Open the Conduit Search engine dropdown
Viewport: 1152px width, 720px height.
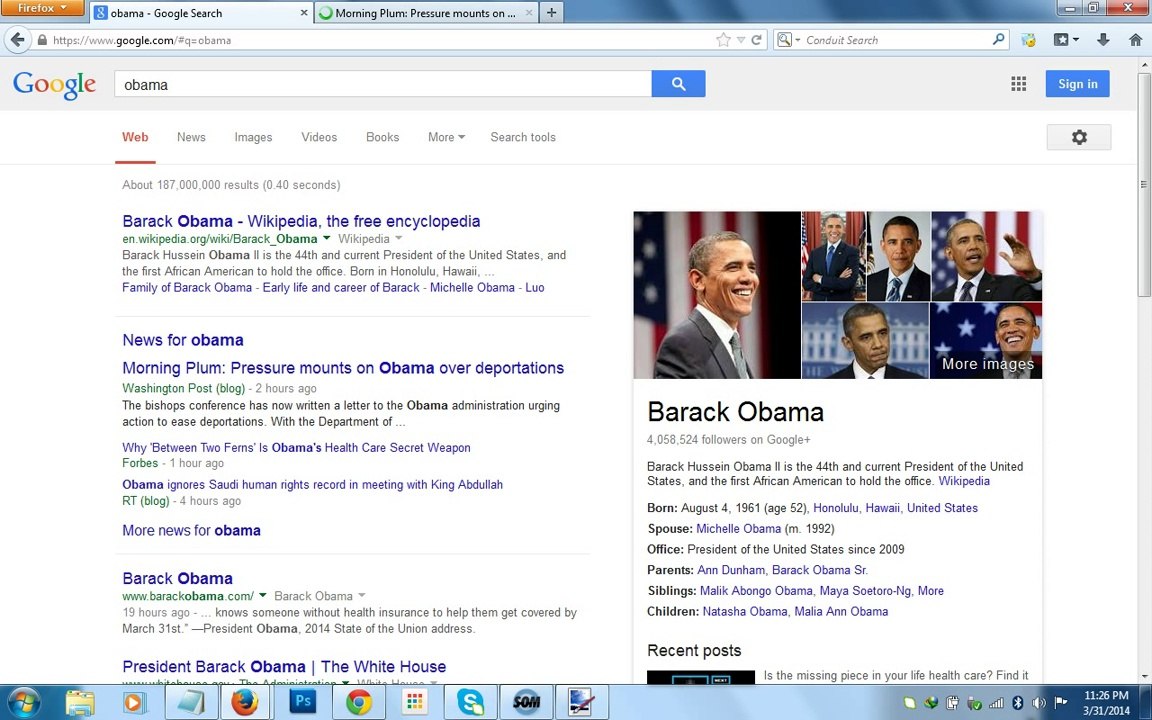pyautogui.click(x=788, y=40)
